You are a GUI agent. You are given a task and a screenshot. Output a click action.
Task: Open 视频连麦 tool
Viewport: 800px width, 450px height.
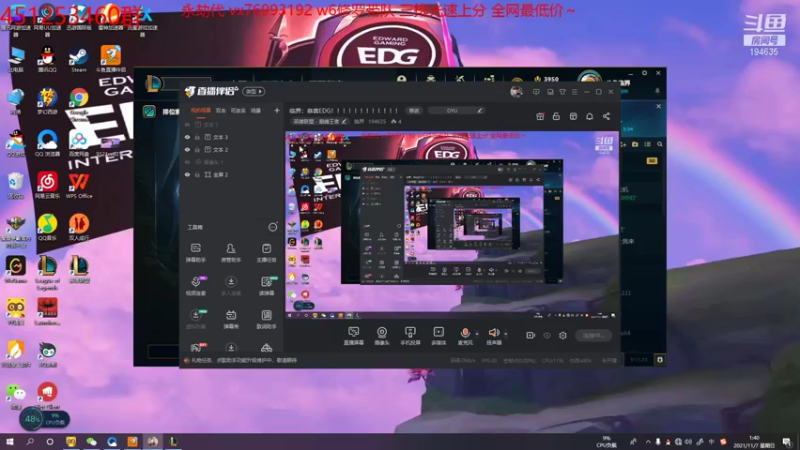click(x=195, y=286)
